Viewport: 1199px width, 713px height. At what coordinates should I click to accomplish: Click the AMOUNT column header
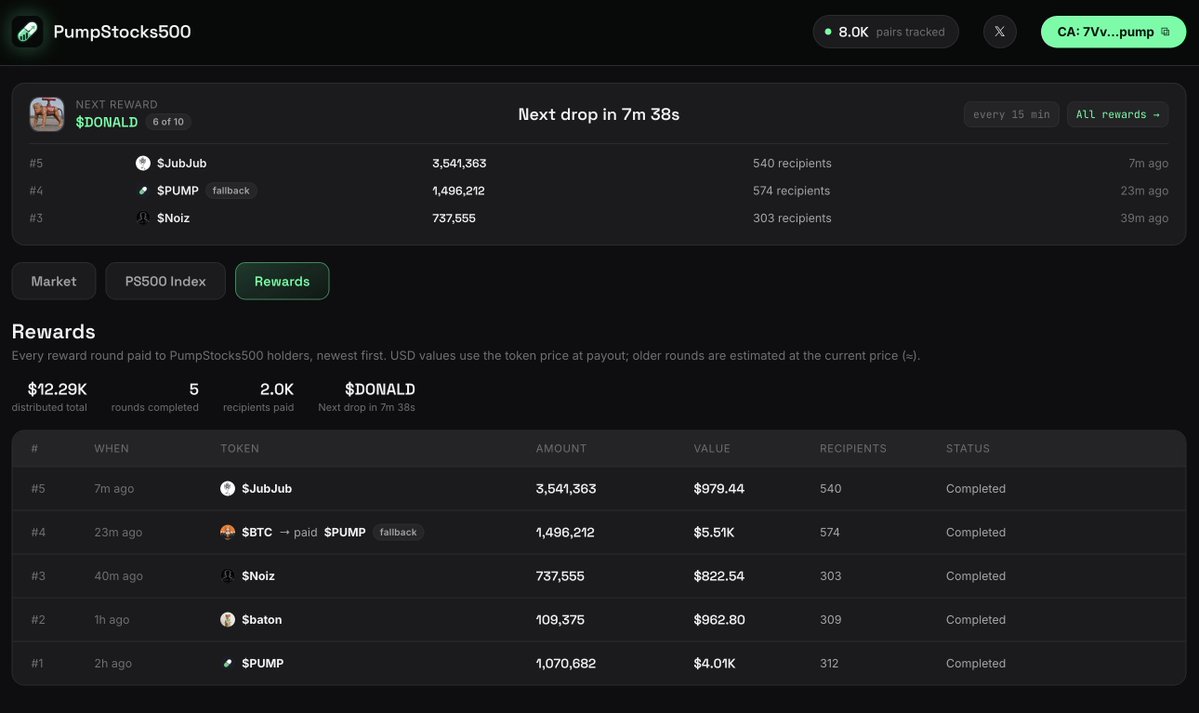(561, 448)
